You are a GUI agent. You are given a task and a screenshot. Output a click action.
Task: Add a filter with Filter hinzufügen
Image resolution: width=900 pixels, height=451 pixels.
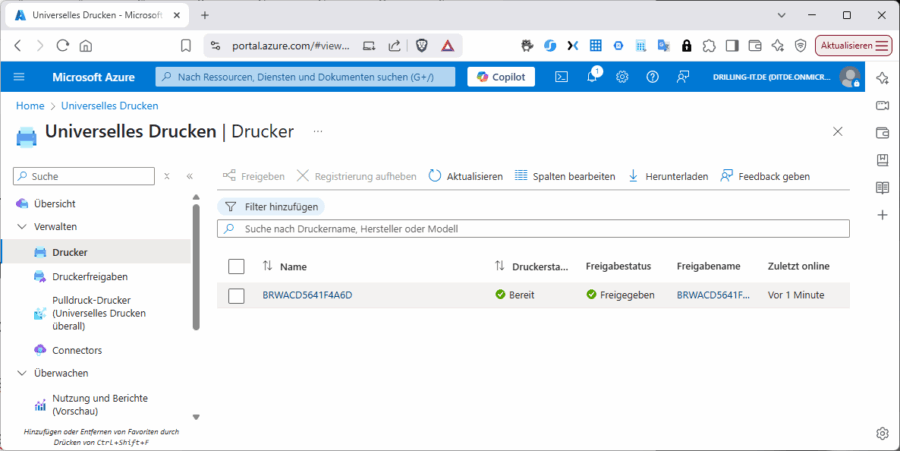tap(271, 207)
